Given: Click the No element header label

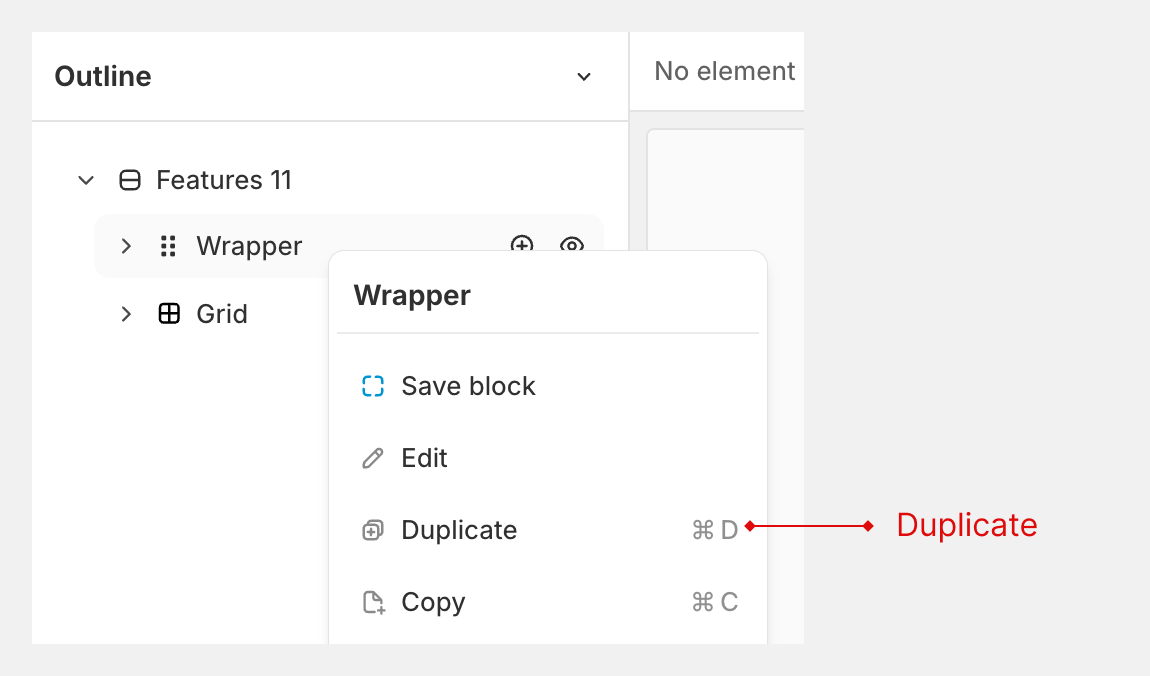Looking at the screenshot, I should tap(725, 71).
